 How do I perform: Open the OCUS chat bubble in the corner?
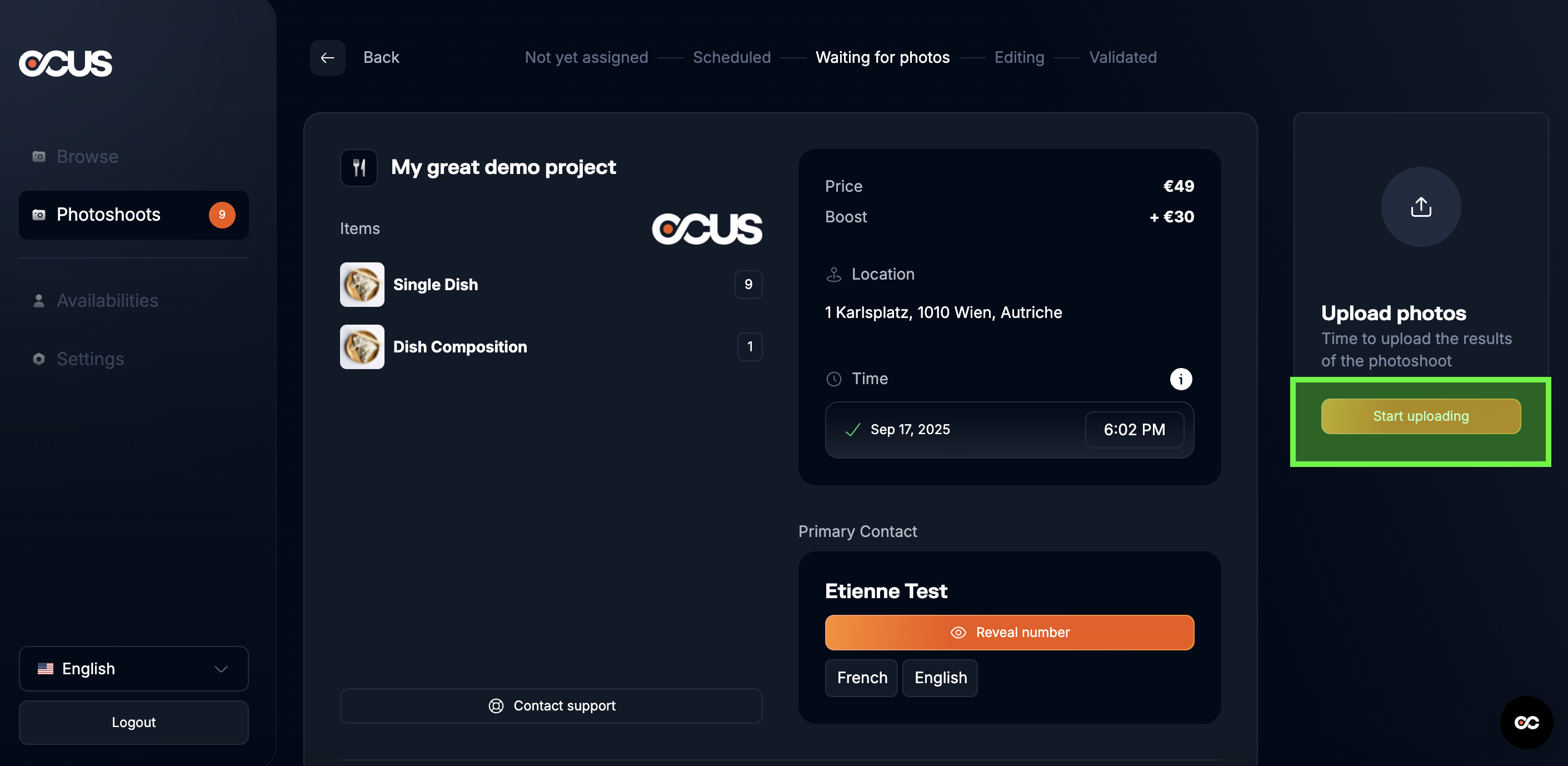point(1527,722)
